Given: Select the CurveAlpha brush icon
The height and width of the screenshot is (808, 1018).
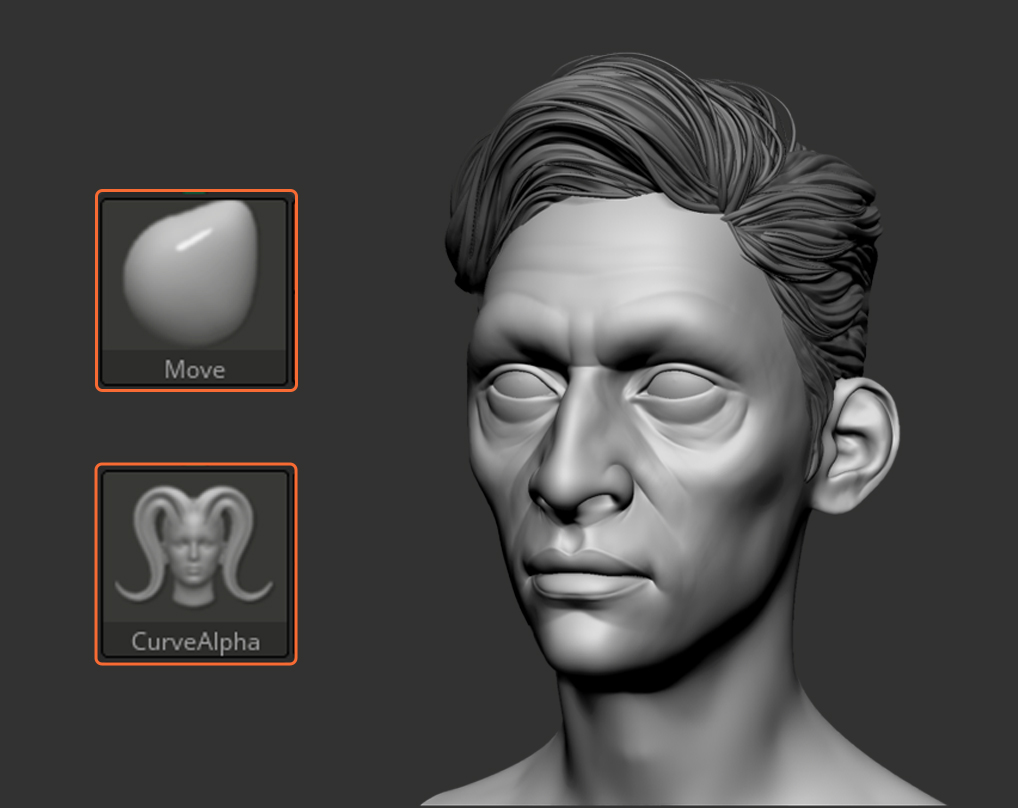Looking at the screenshot, I should [196, 563].
